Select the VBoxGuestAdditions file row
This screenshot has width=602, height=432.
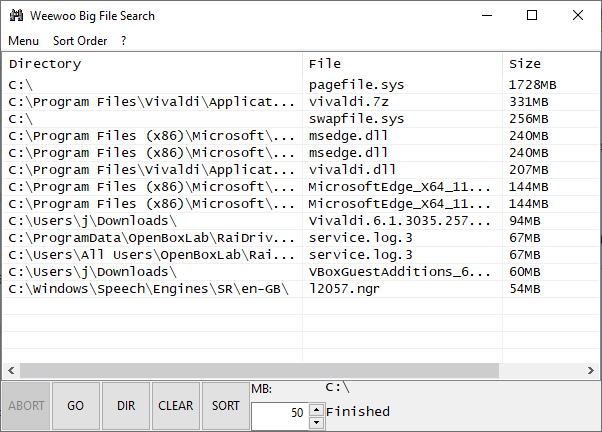(400, 272)
